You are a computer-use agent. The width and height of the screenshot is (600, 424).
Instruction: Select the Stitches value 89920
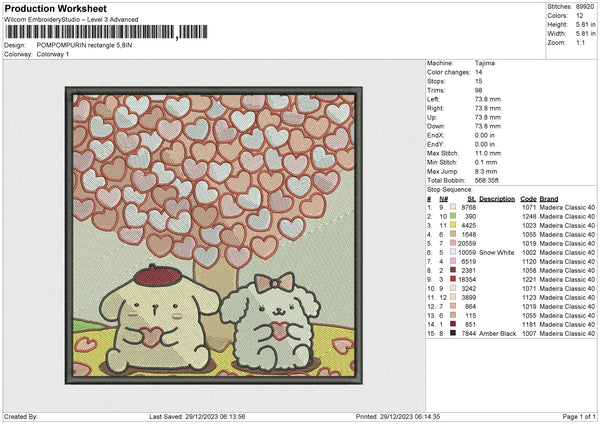585,7
